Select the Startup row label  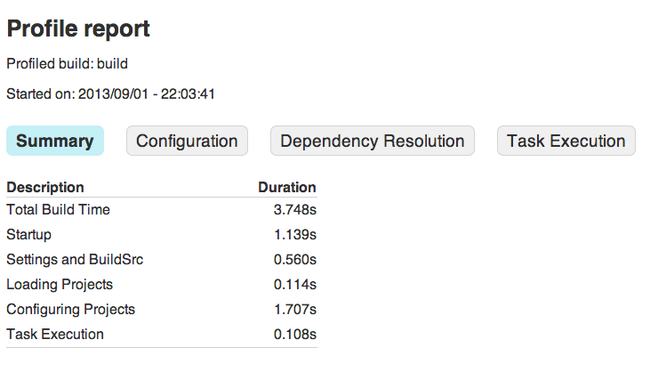(29, 235)
